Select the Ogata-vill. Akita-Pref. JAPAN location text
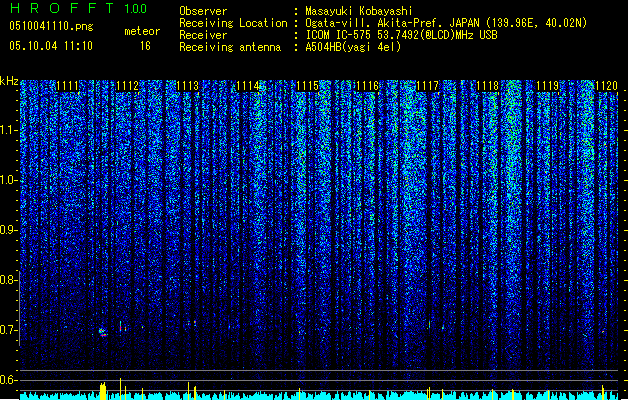The image size is (629, 400). 446,23
